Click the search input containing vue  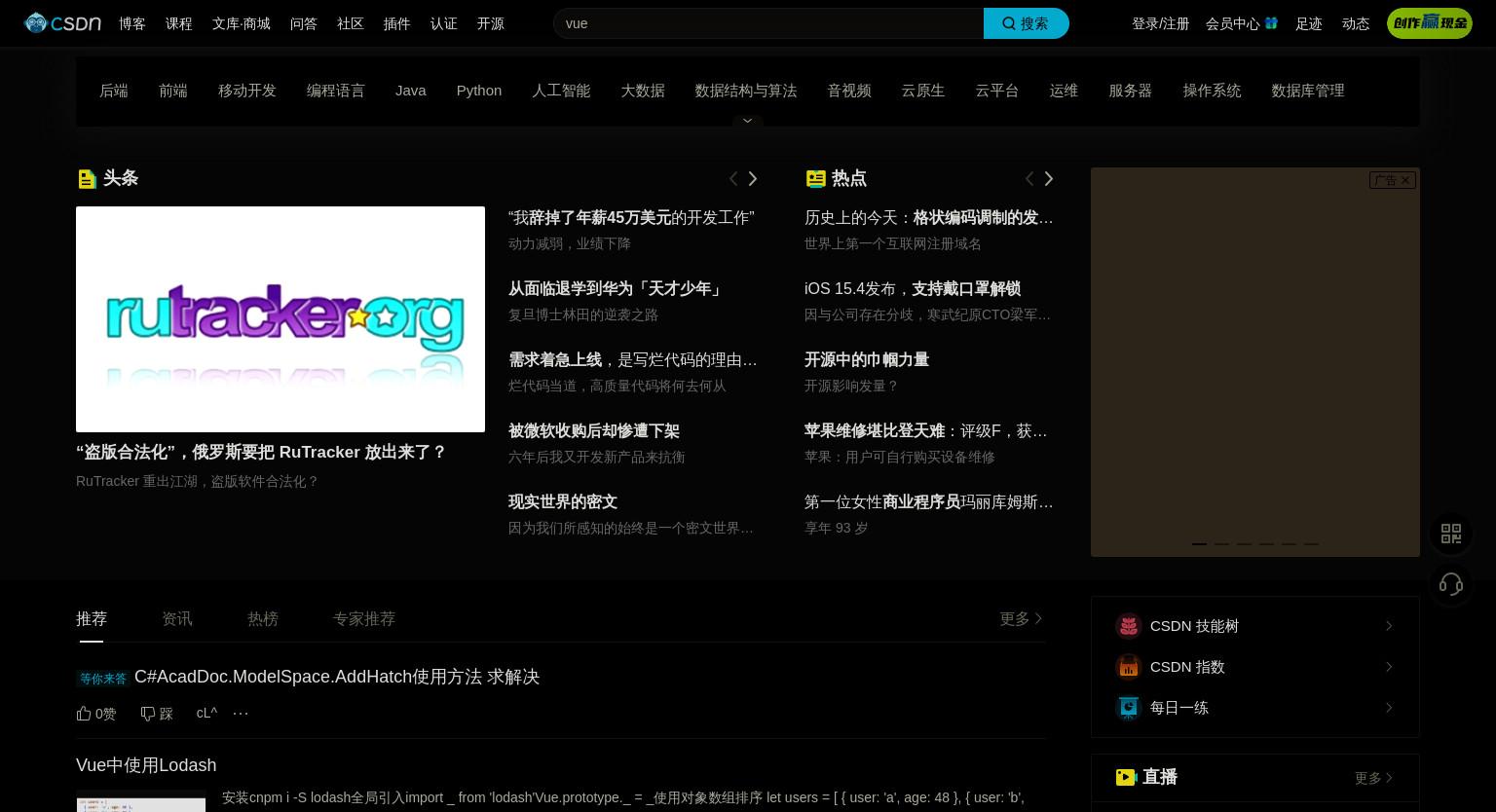pos(768,23)
